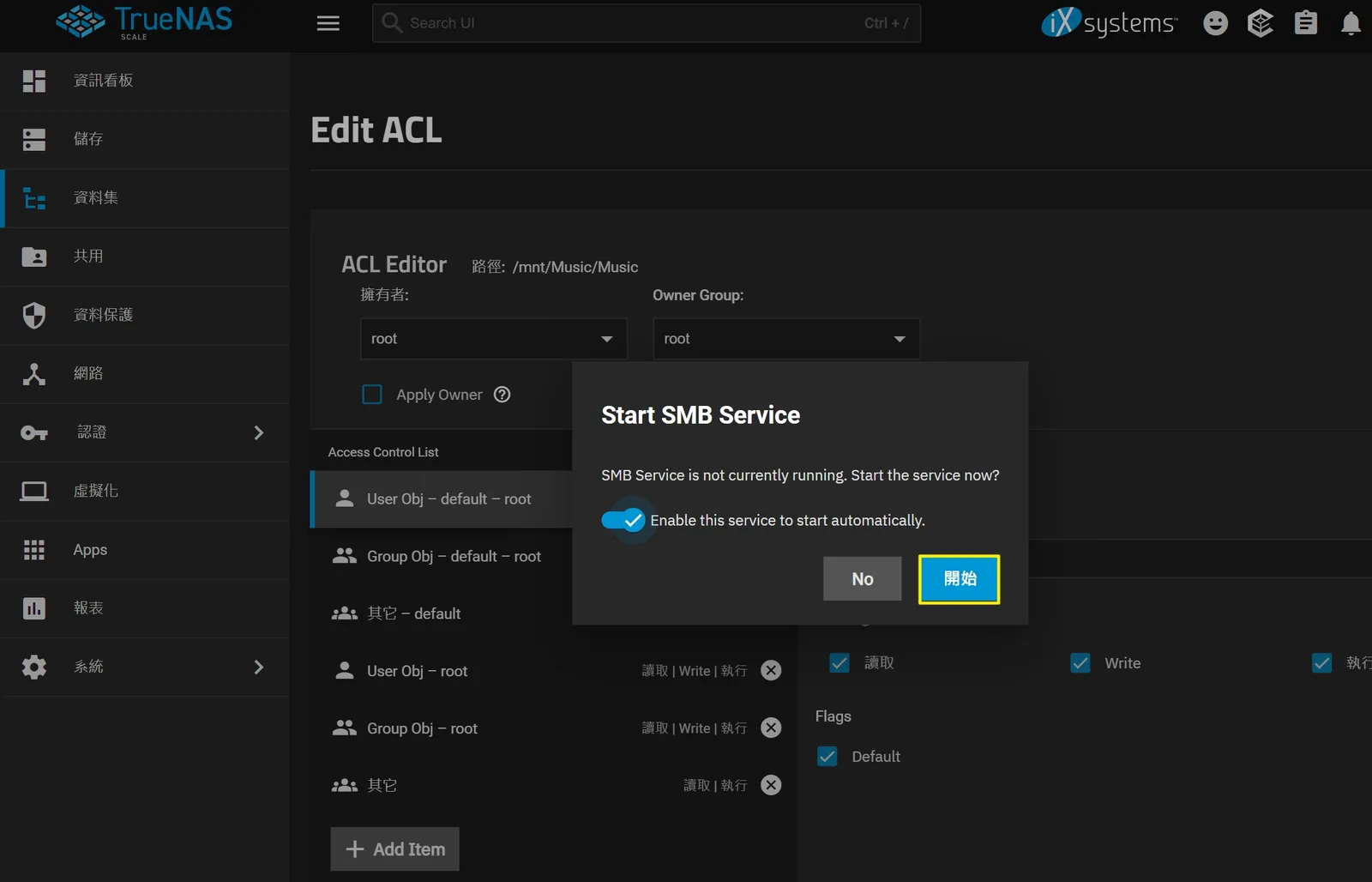Uncheck the Write permission checkbox
Image resolution: width=1372 pixels, height=882 pixels.
pos(1080,663)
